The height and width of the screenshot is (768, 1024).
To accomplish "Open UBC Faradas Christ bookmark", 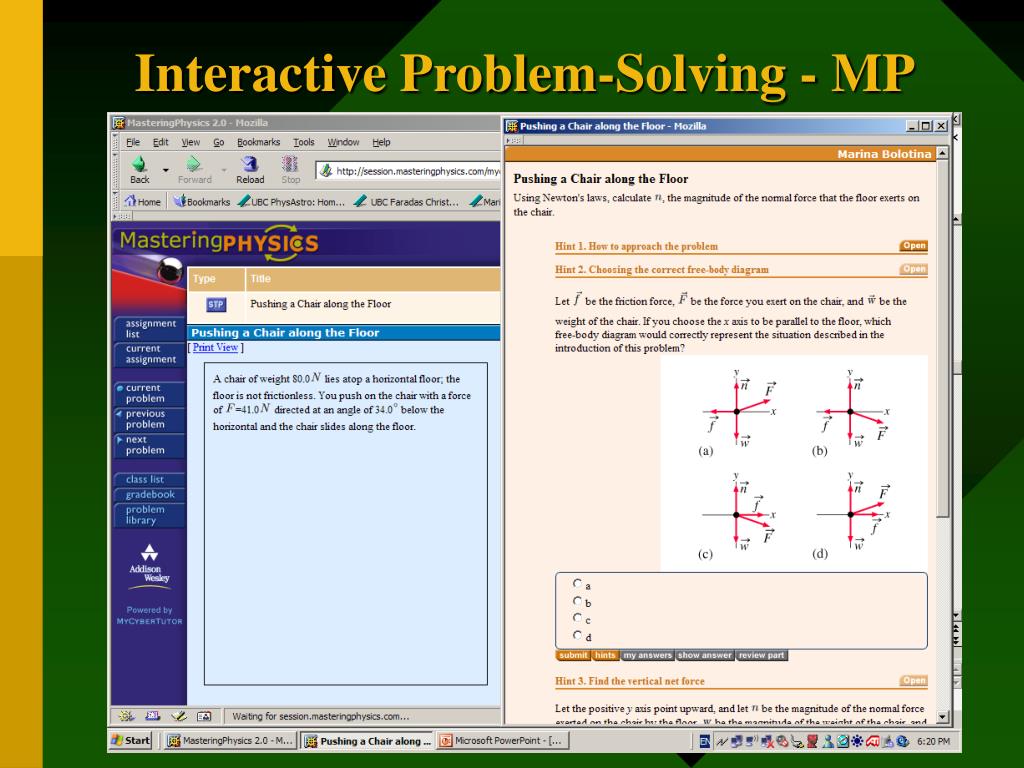I will coord(406,202).
